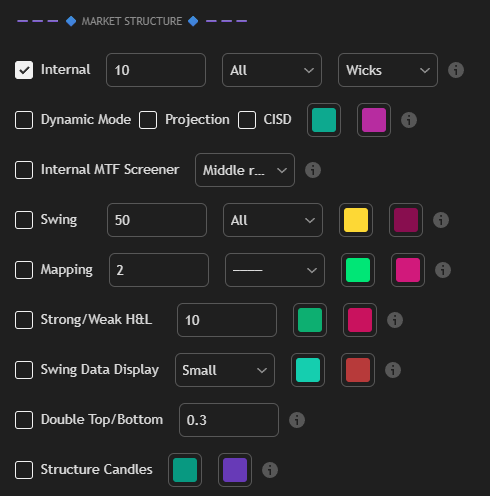Open purple Structure Candles color swatch
This screenshot has width=490, height=496.
[235, 470]
